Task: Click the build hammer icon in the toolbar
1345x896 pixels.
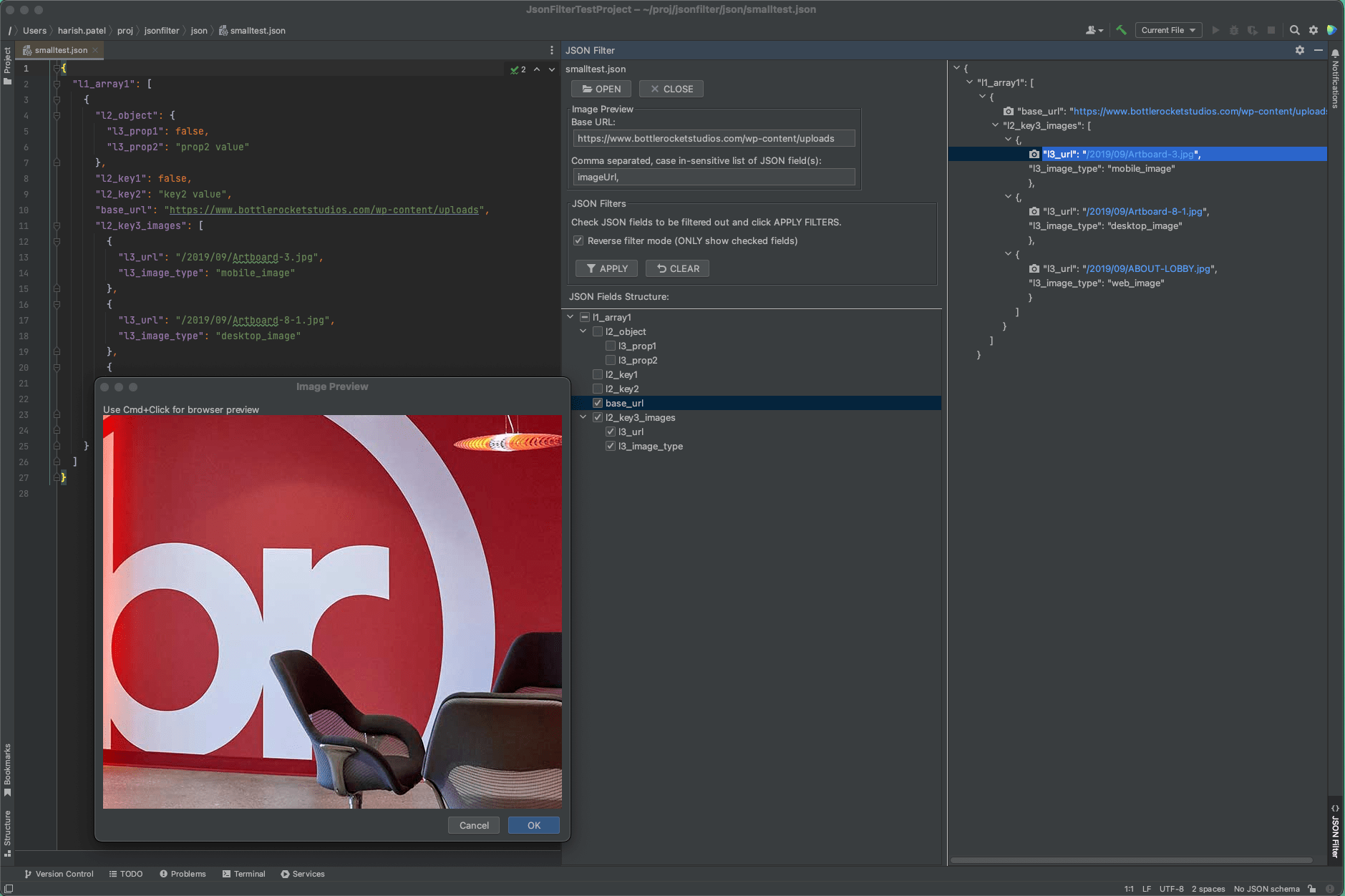Action: pyautogui.click(x=1120, y=30)
